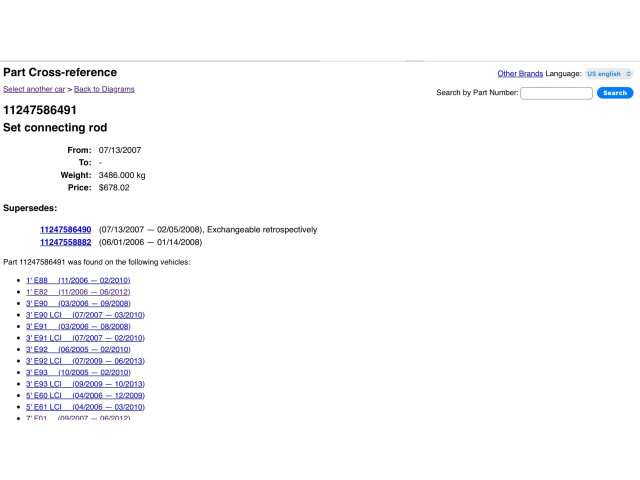
Task: Open superseded part 11247586490
Action: (x=66, y=229)
